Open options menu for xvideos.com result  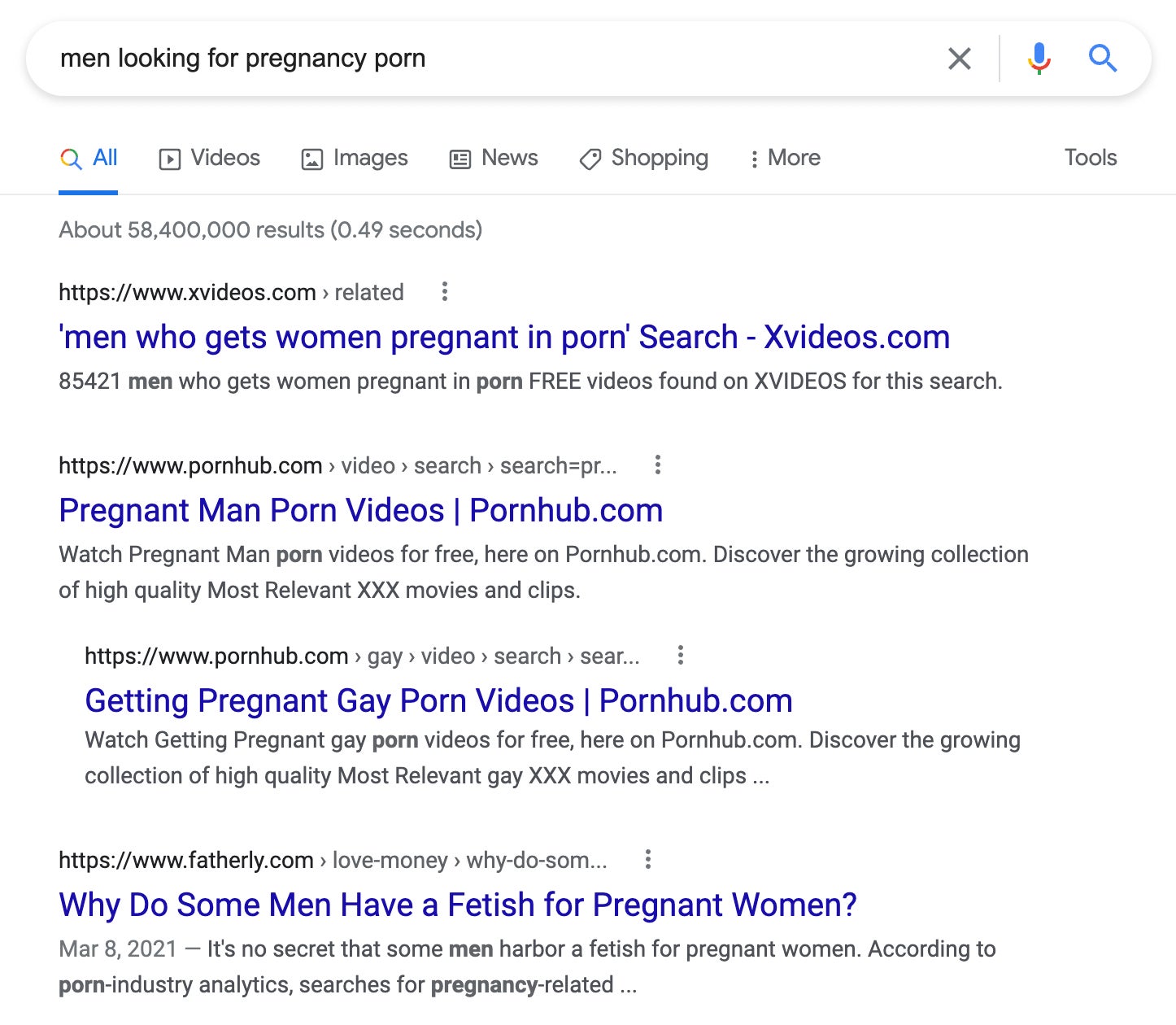pyautogui.click(x=444, y=291)
